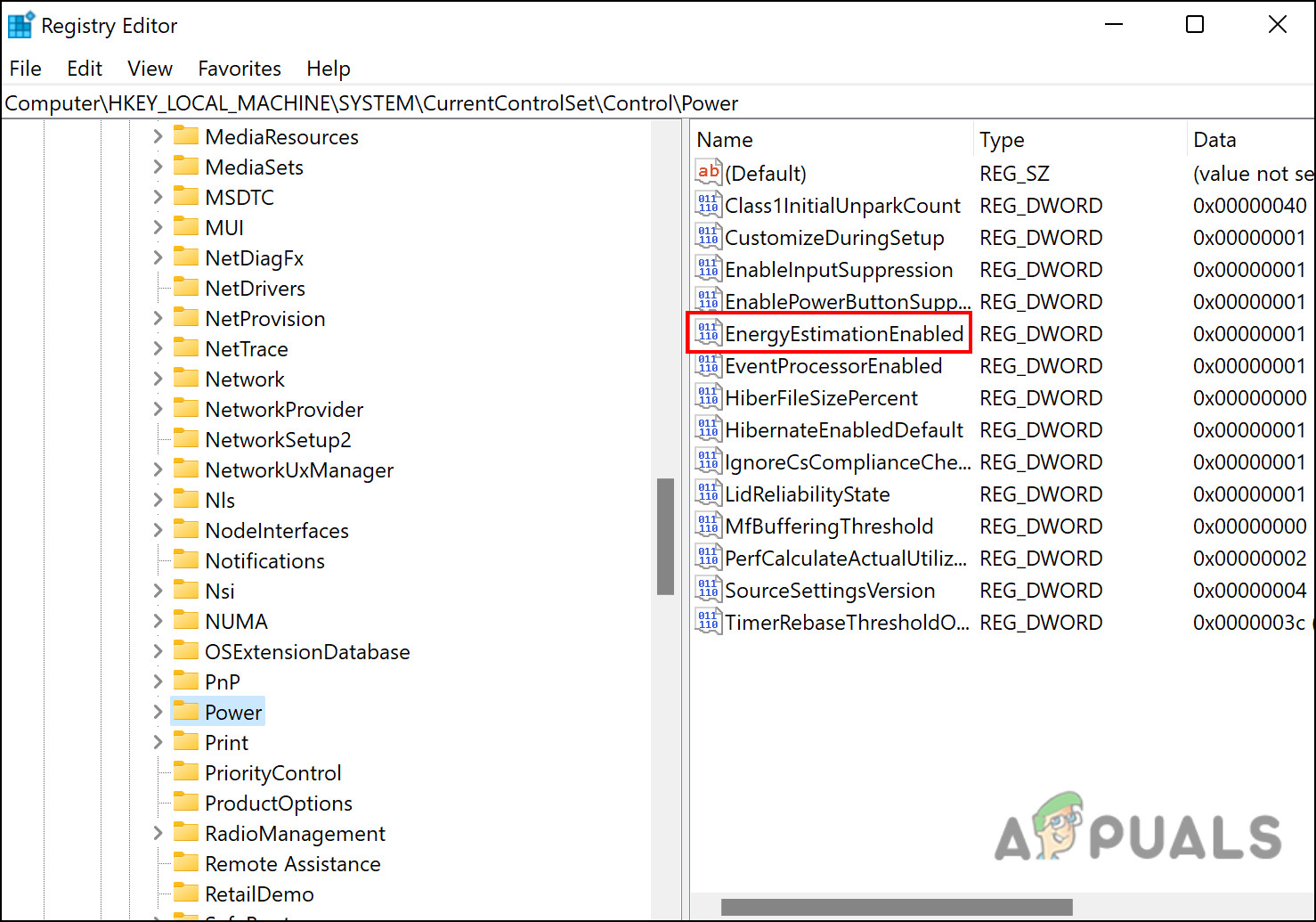1316x922 pixels.
Task: Expand the NetProvision key
Action: coord(158,318)
